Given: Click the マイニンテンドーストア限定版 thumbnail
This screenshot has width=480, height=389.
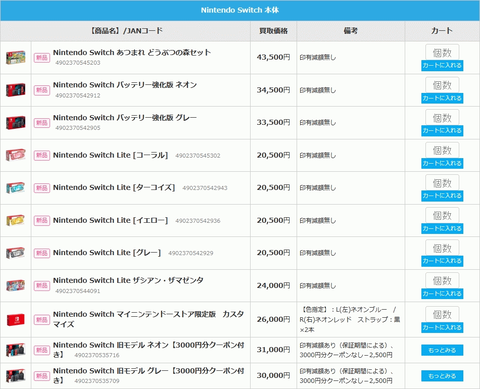Looking at the screenshot, I should [16, 319].
